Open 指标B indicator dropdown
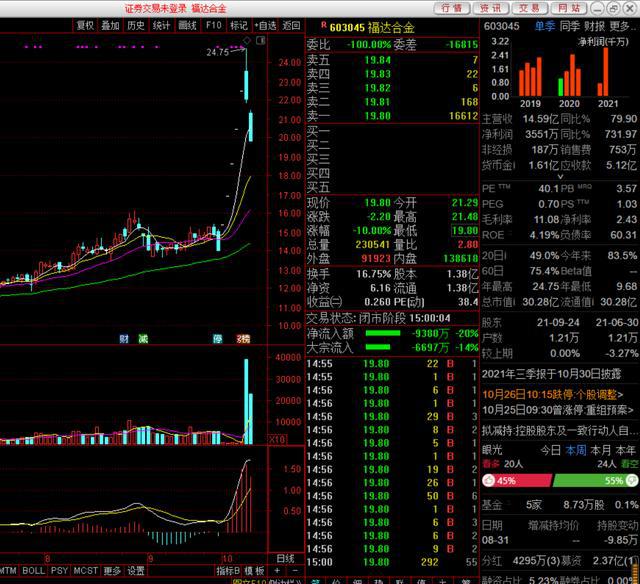640x584 pixels. (x=228, y=571)
